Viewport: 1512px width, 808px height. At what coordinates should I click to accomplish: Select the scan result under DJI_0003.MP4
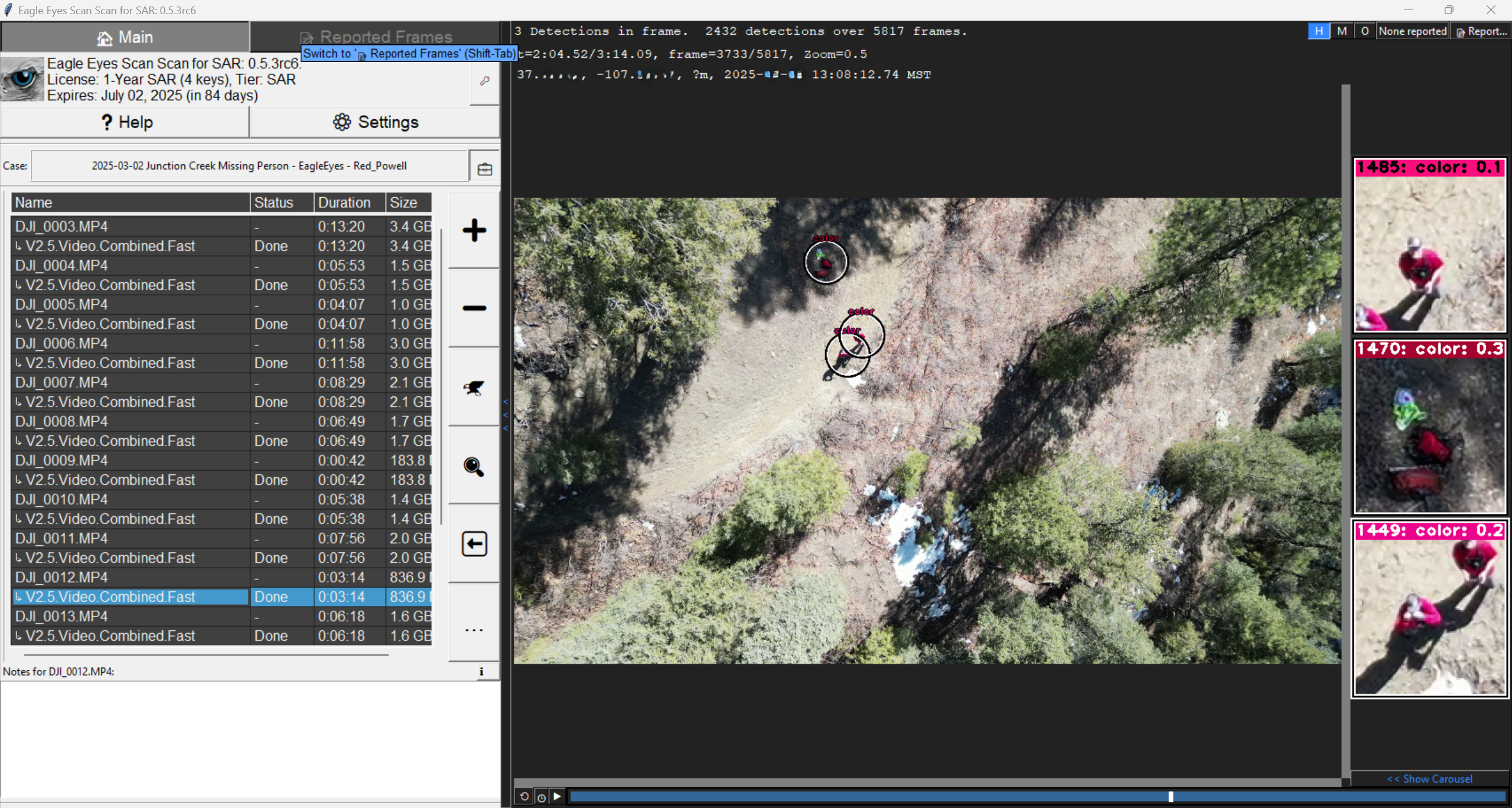(221, 246)
